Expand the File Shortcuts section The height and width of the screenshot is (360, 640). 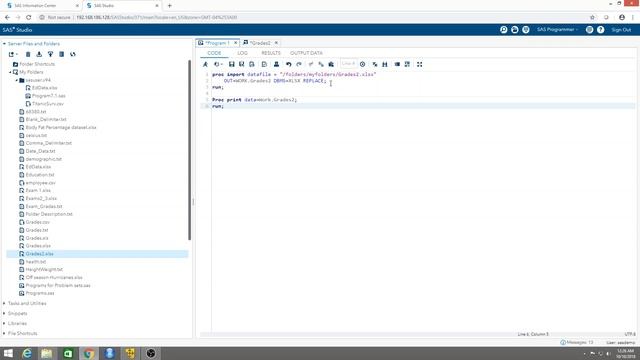(x=22, y=333)
